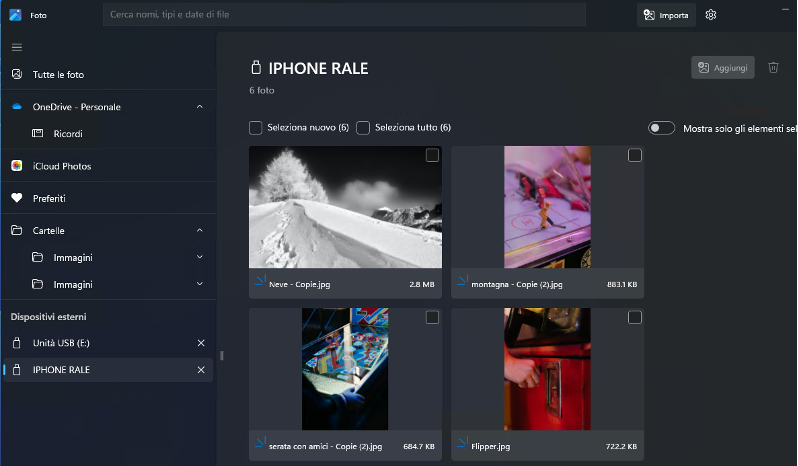The height and width of the screenshot is (466, 798).
Task: Click the Importa button
Action: click(666, 15)
